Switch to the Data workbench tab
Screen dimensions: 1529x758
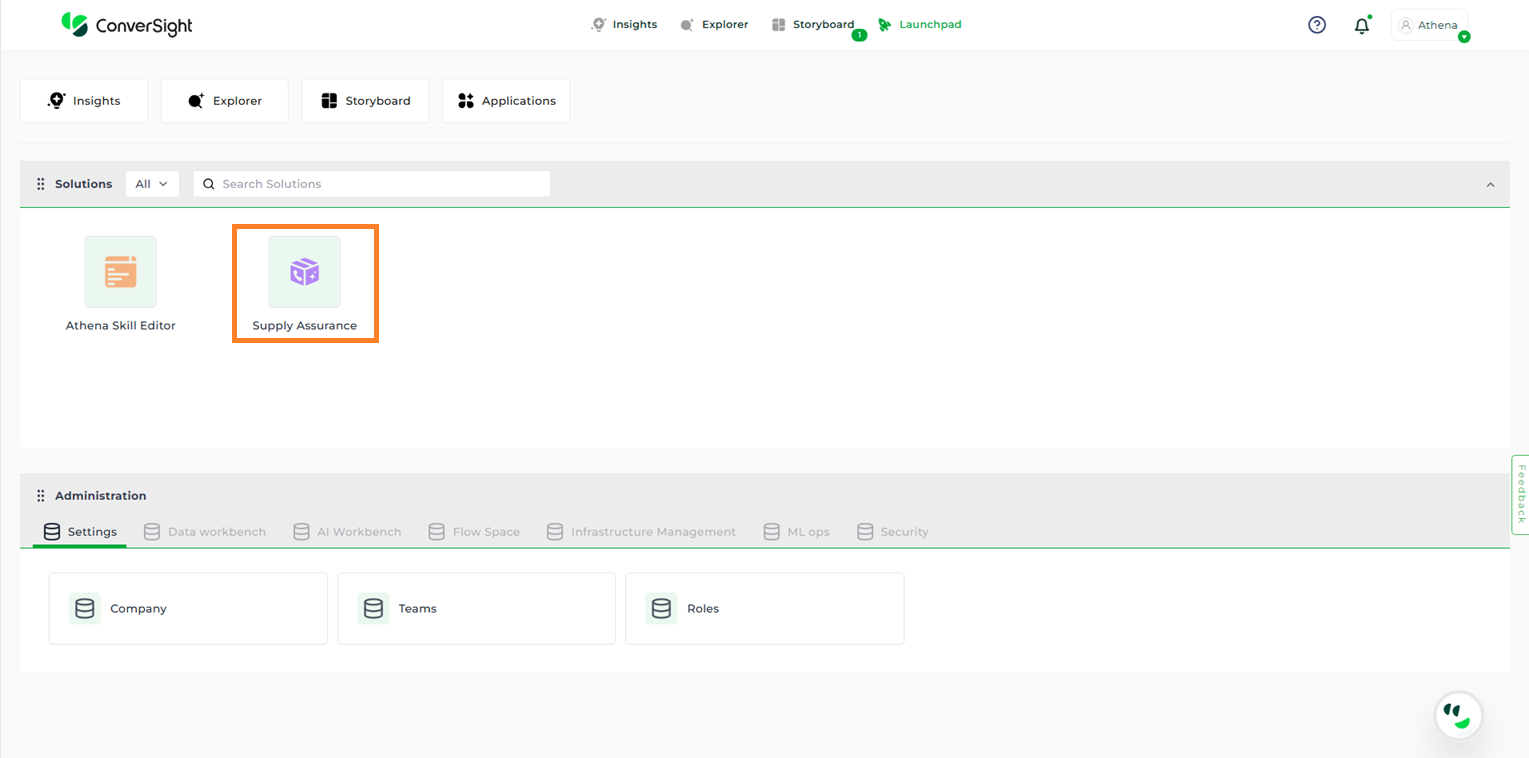click(x=205, y=532)
